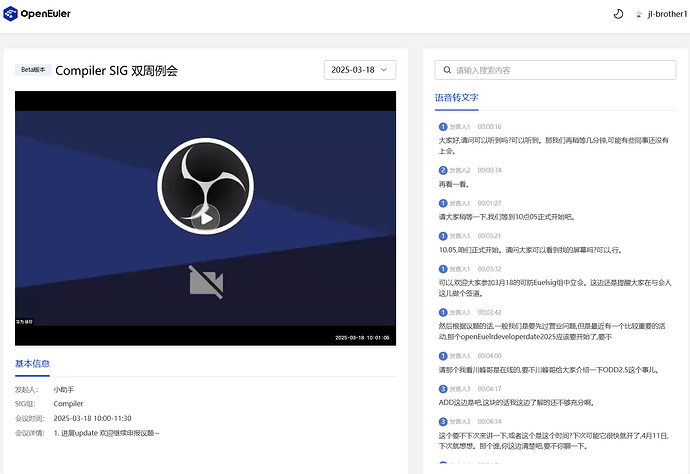The width and height of the screenshot is (690, 474).
Task: Click the OpenEuler logo
Action: (37, 14)
